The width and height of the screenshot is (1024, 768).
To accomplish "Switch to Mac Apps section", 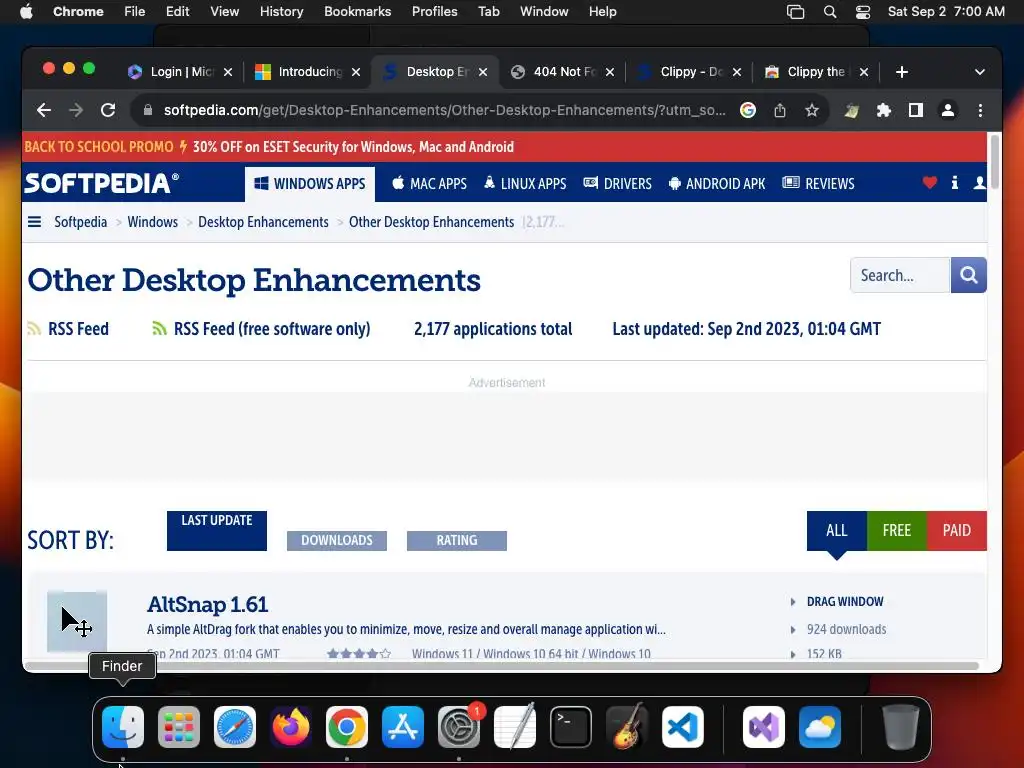I will pos(429,184).
